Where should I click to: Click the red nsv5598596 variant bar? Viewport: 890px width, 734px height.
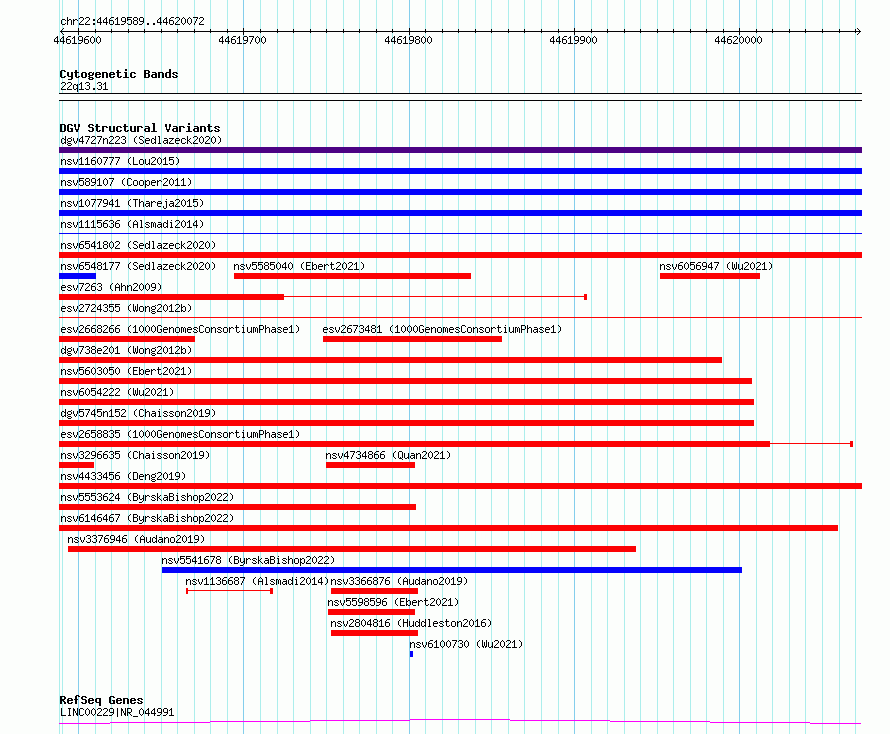tap(371, 612)
